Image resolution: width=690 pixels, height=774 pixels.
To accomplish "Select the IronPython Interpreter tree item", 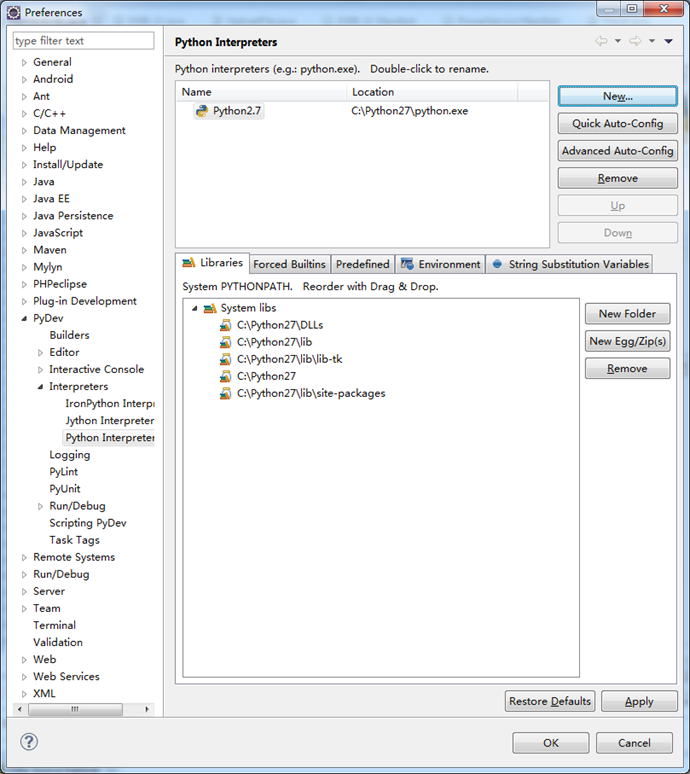I will (x=110, y=404).
